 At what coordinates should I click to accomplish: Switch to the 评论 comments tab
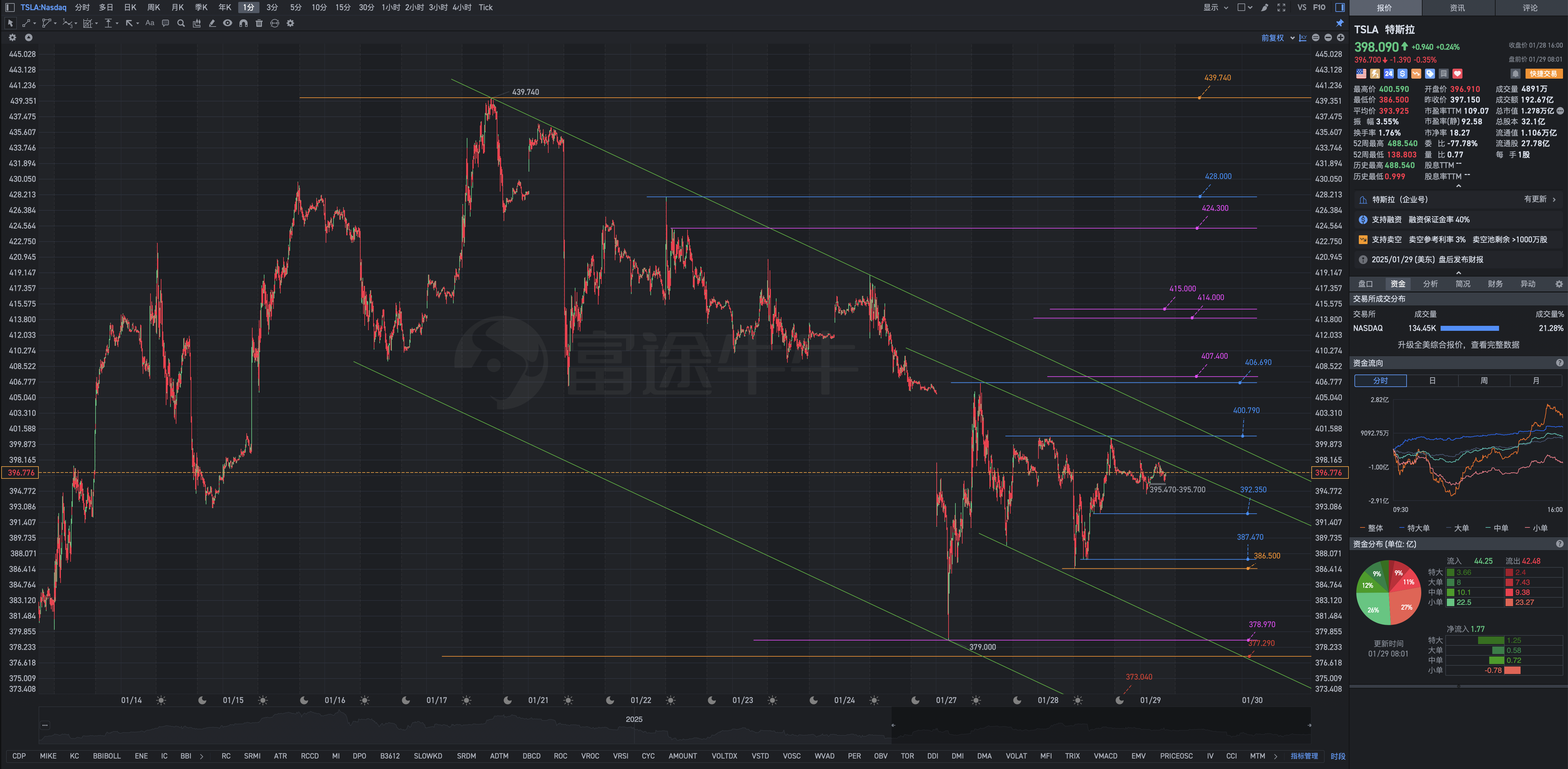click(x=1530, y=8)
